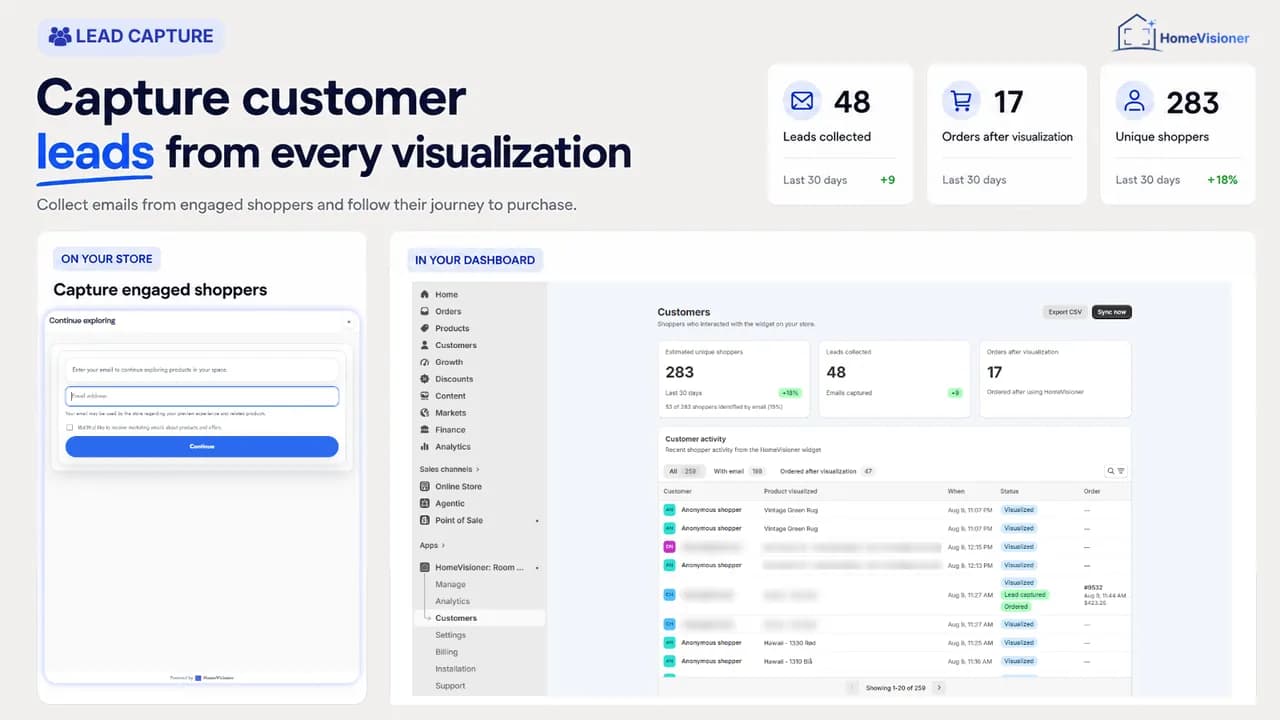Click the person icon on Unique shoppers card
The height and width of the screenshot is (720, 1280).
[1134, 101]
